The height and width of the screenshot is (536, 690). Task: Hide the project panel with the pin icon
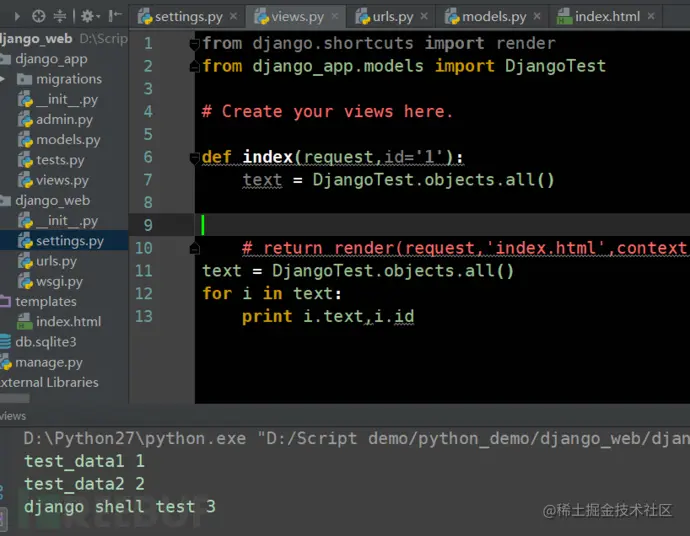115,16
